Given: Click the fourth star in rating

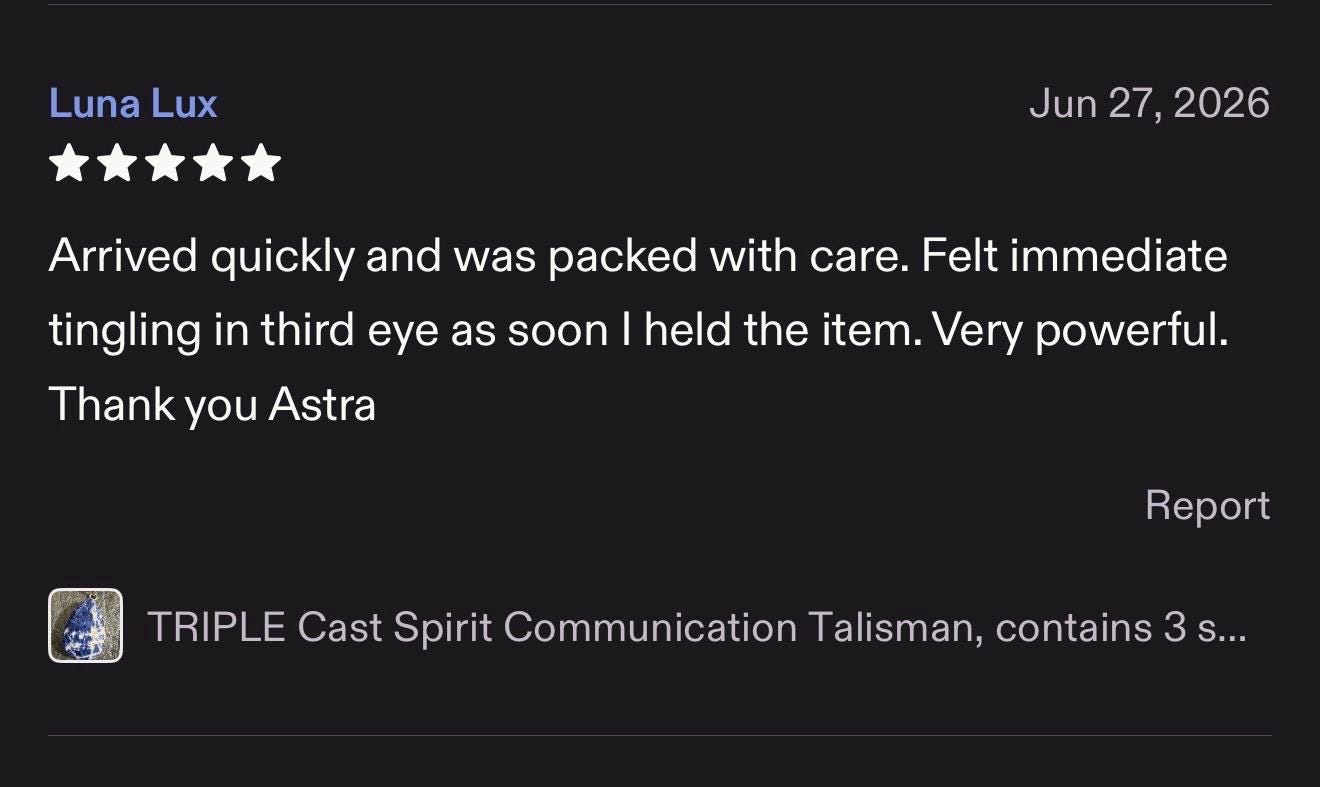Looking at the screenshot, I should pyautogui.click(x=213, y=163).
